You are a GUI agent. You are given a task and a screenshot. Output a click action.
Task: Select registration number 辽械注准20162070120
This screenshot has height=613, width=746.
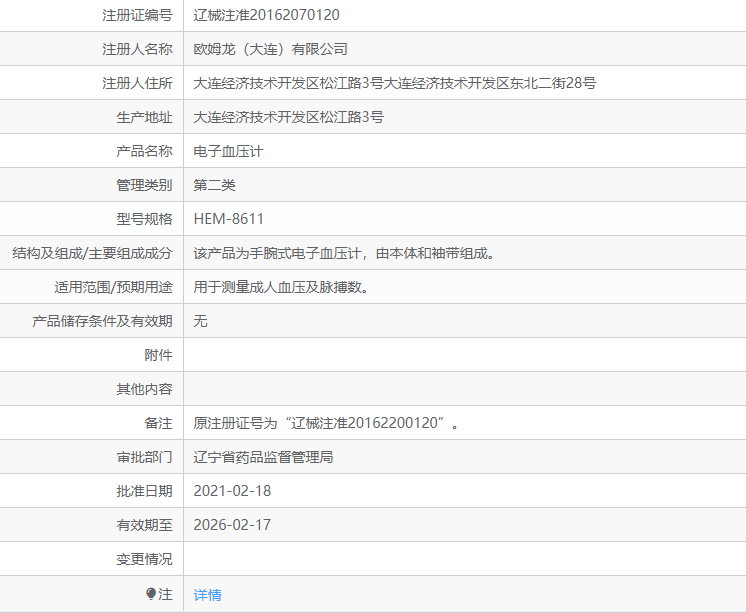click(x=266, y=15)
